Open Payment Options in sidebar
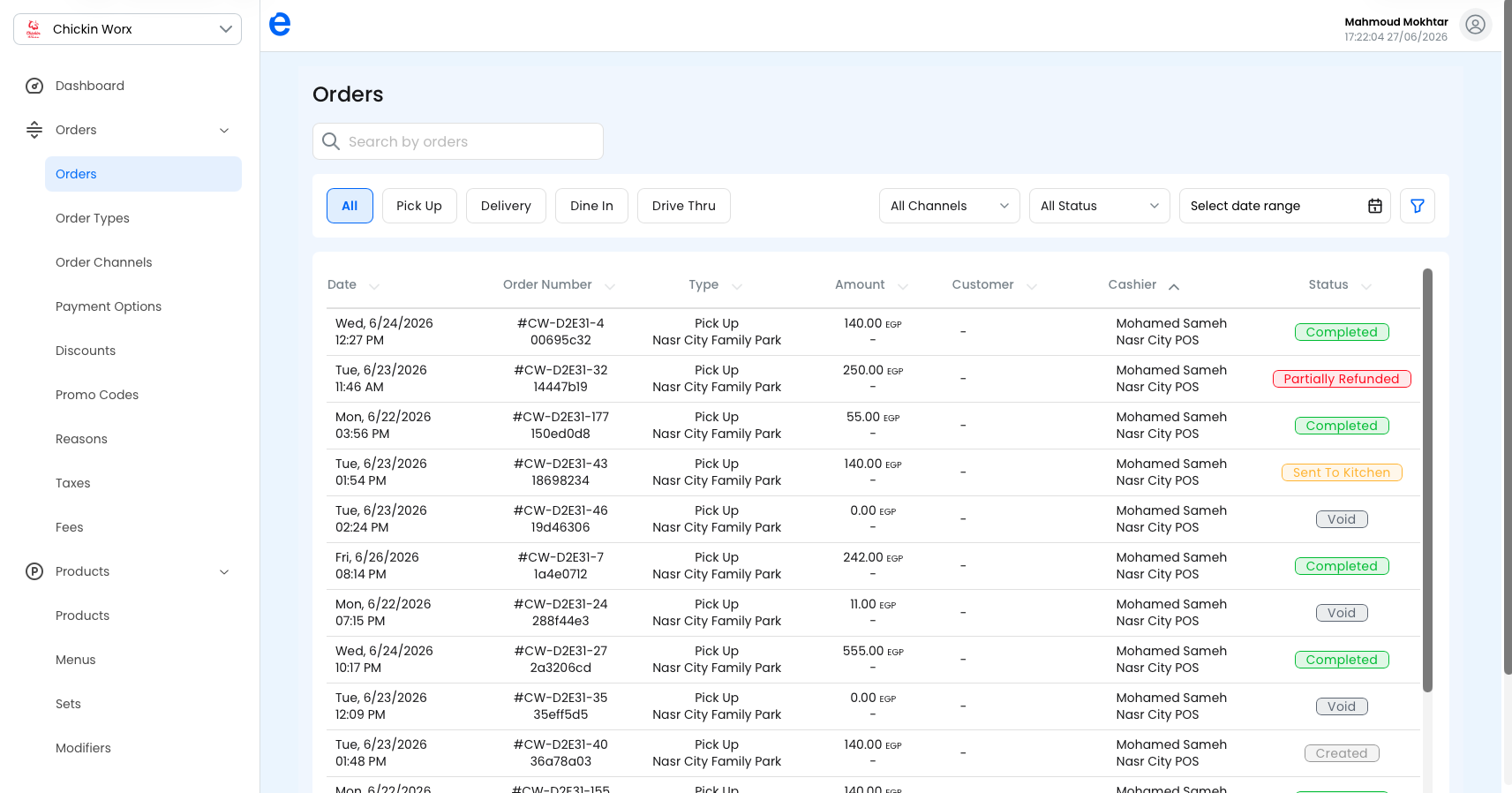The width and height of the screenshot is (1512, 793). click(x=109, y=306)
